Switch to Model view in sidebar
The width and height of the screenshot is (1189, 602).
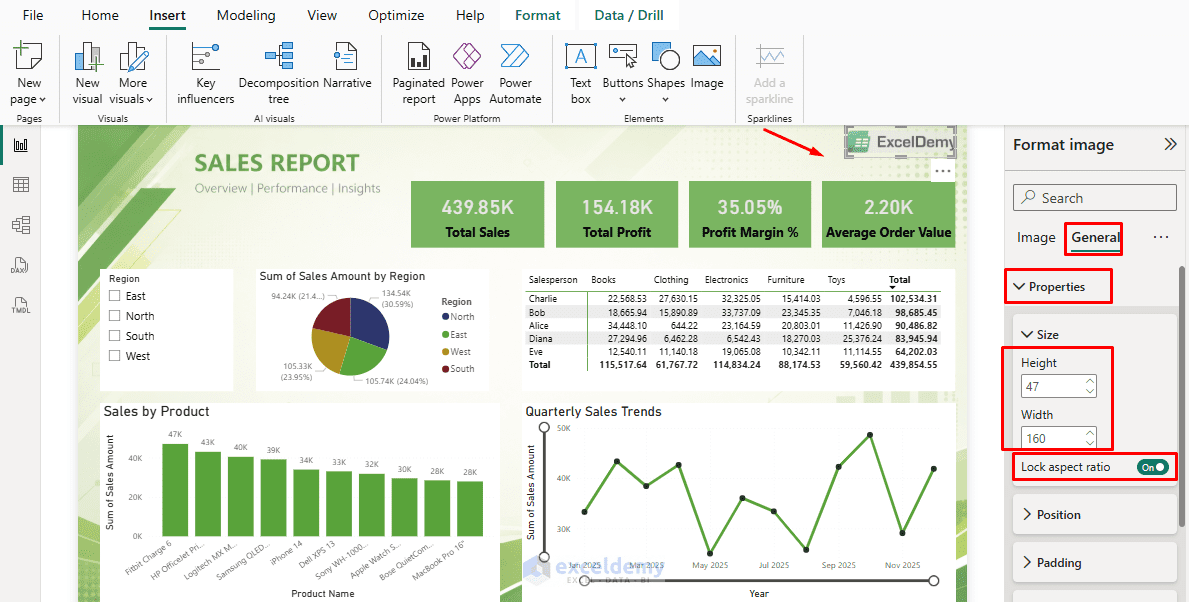[20, 224]
